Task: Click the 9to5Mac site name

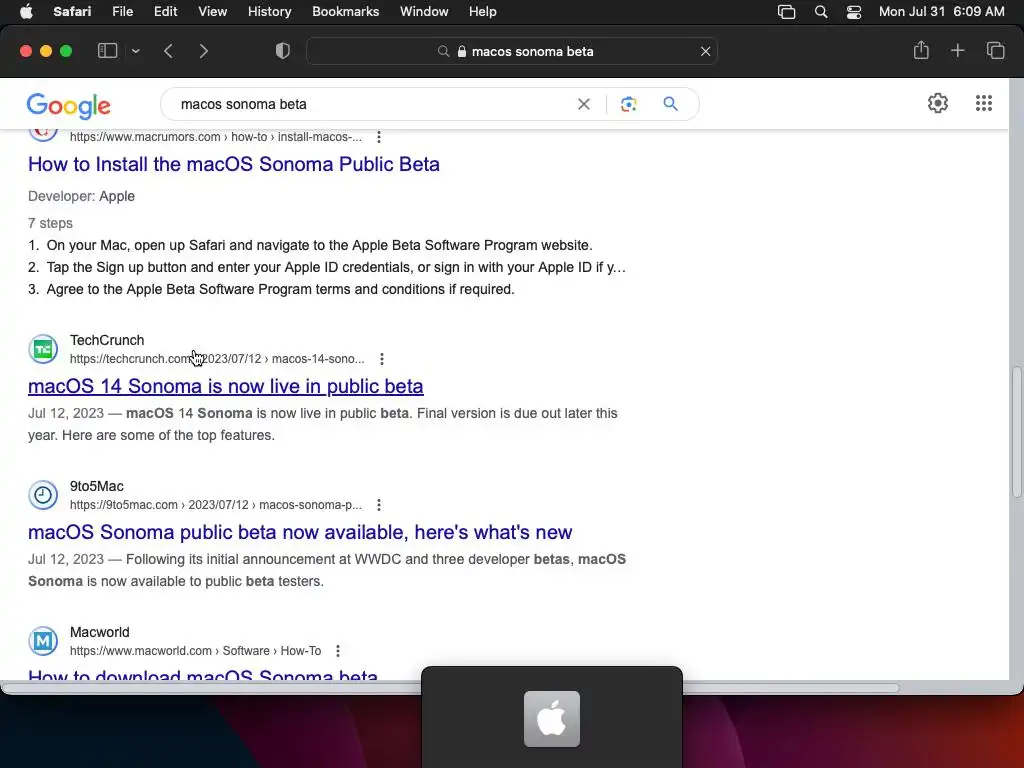Action: (97, 487)
